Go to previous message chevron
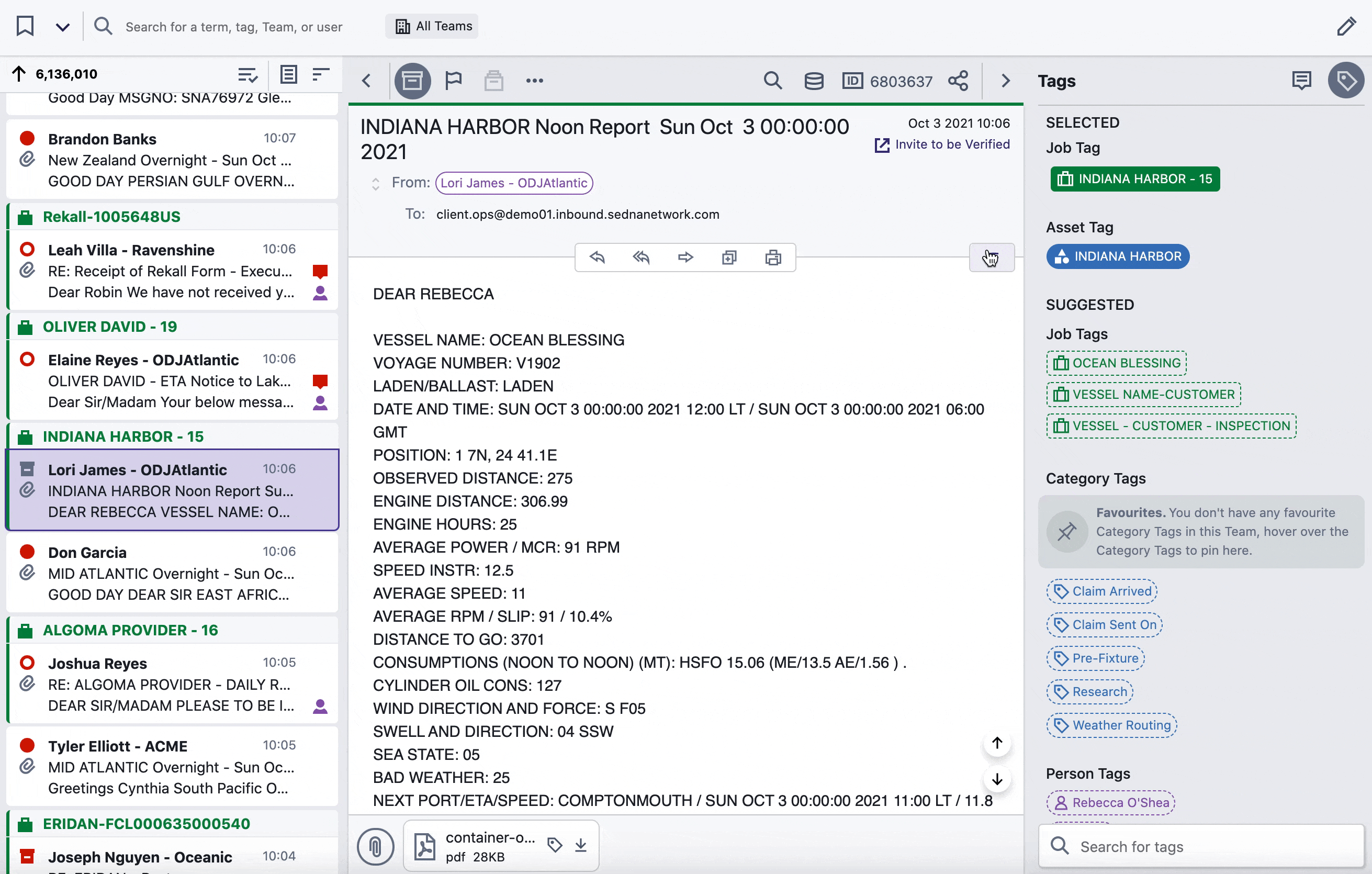Image resolution: width=1372 pixels, height=874 pixels. 366,81
